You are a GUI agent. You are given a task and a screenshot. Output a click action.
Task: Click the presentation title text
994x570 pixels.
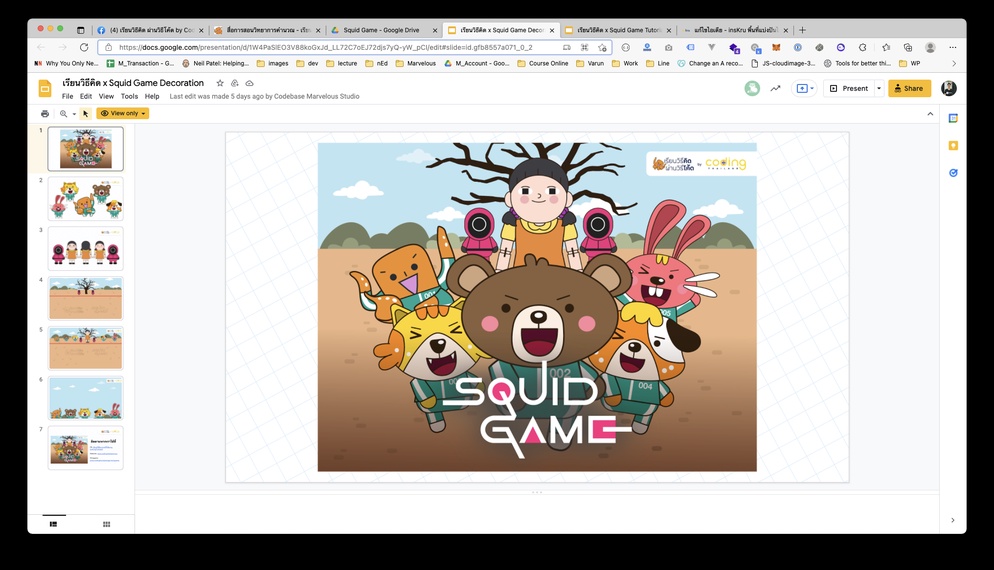pyautogui.click(x=133, y=83)
